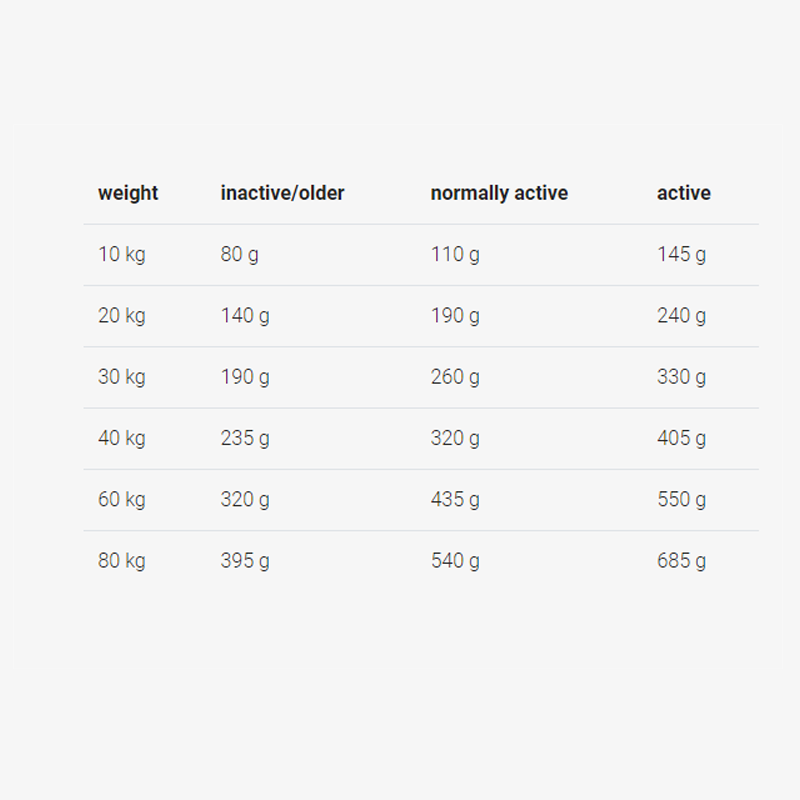Click the 80 kg row label
Image resolution: width=800 pixels, height=800 pixels.
tap(122, 561)
